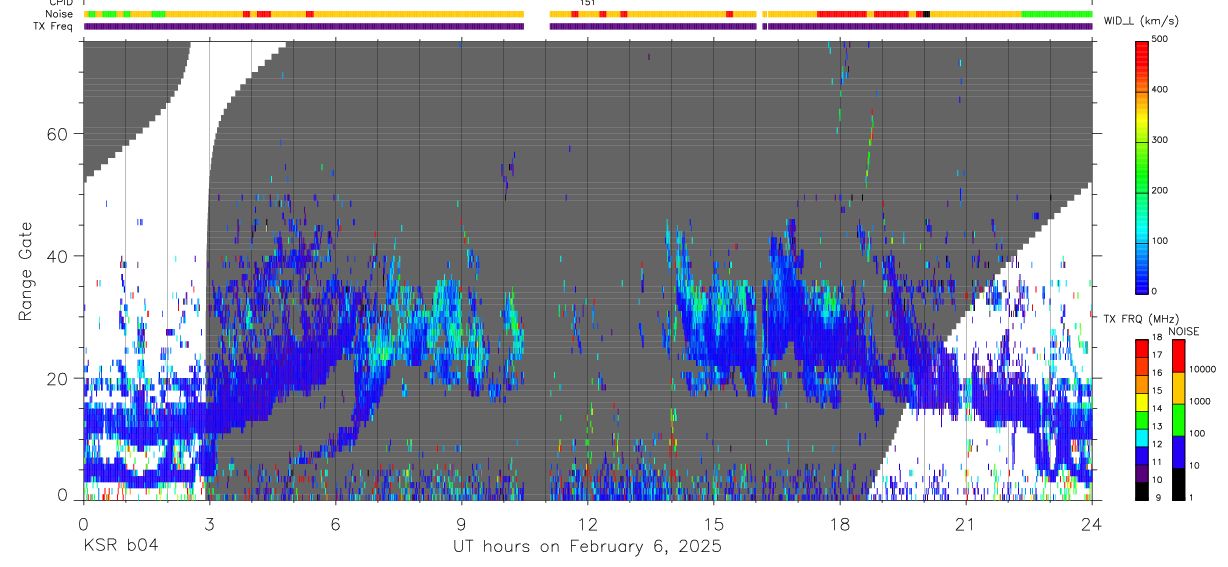Click the '500' label on the WID colorbar
This screenshot has width=1228, height=567.
pos(1161,40)
